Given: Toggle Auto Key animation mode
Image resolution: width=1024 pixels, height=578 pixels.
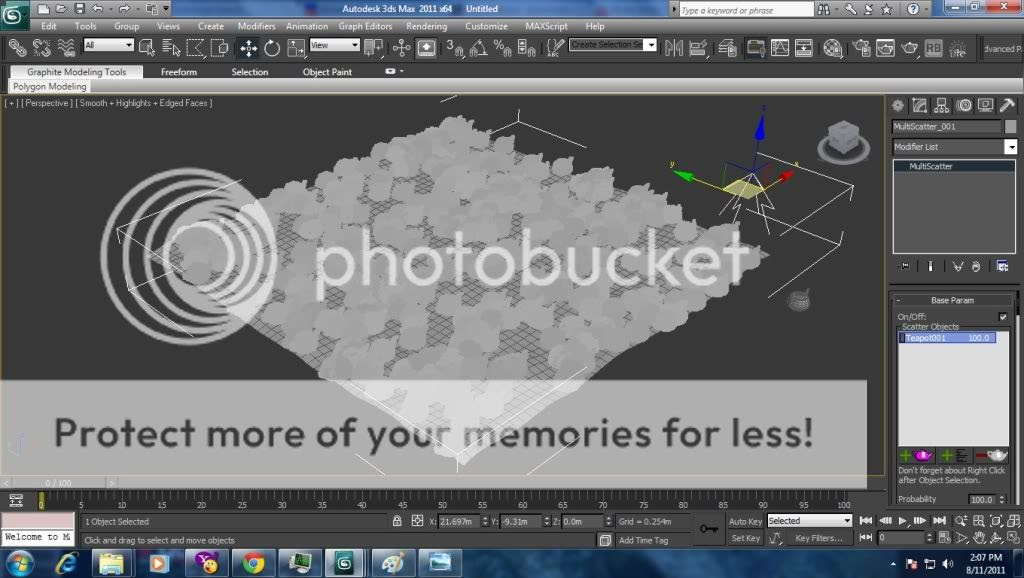Looking at the screenshot, I should click(745, 521).
